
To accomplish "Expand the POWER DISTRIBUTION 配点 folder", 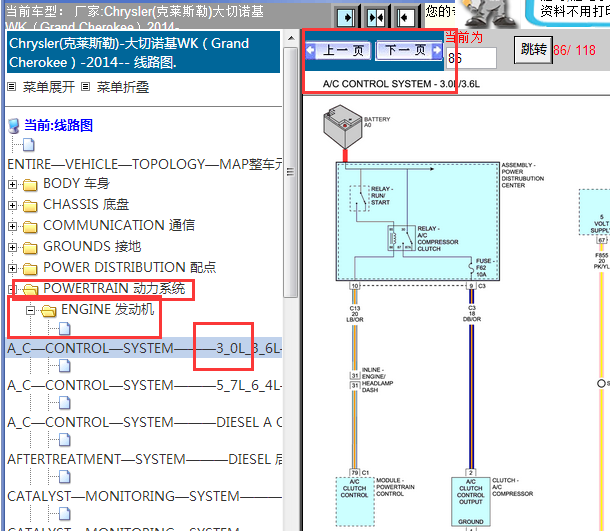I will click(12, 268).
